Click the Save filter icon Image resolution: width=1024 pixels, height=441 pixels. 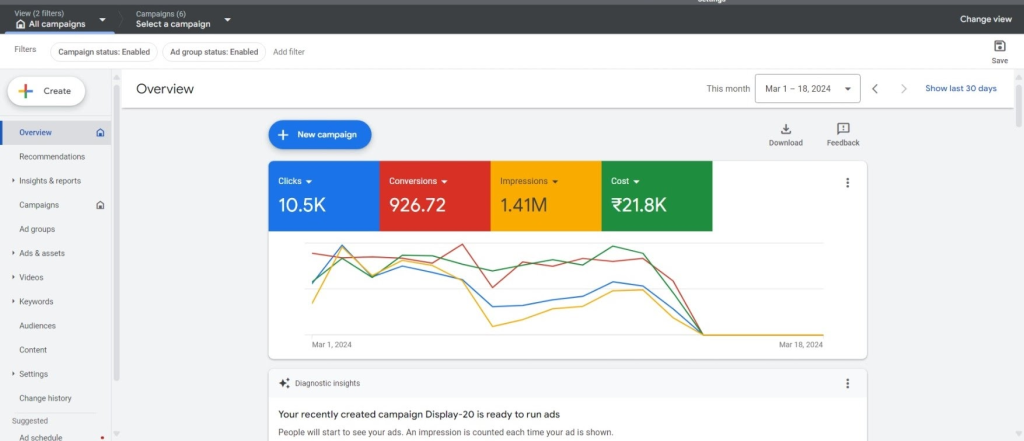pyautogui.click(x=999, y=46)
